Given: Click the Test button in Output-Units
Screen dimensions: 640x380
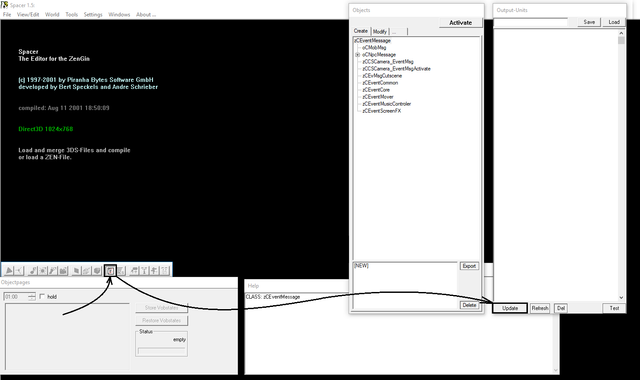Looking at the screenshot, I should coord(614,308).
